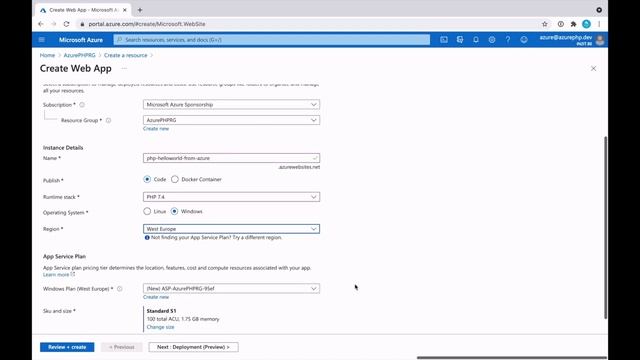Click the Create a resource breadcrumb
The width and height of the screenshot is (640, 360).
(x=125, y=55)
